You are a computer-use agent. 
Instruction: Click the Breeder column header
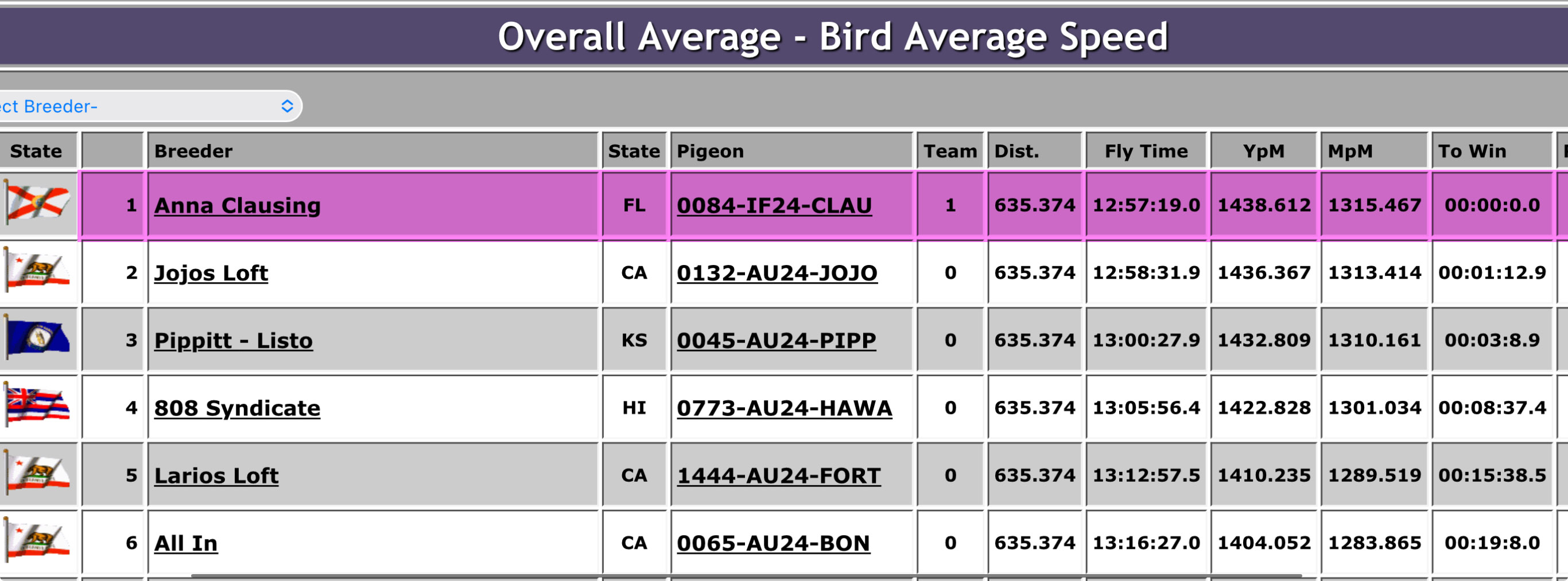point(193,151)
